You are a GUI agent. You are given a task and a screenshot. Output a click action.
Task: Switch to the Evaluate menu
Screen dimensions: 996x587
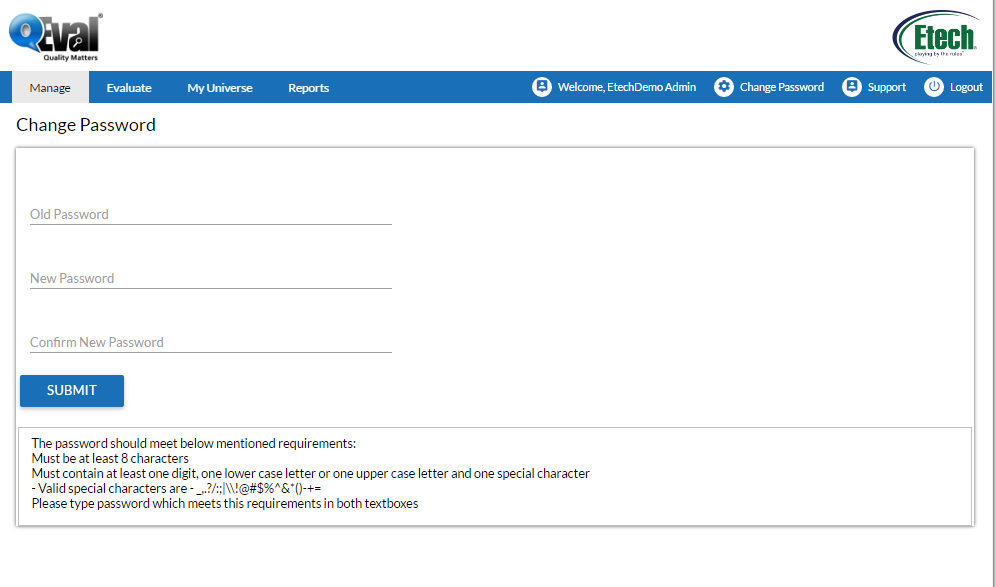click(129, 88)
